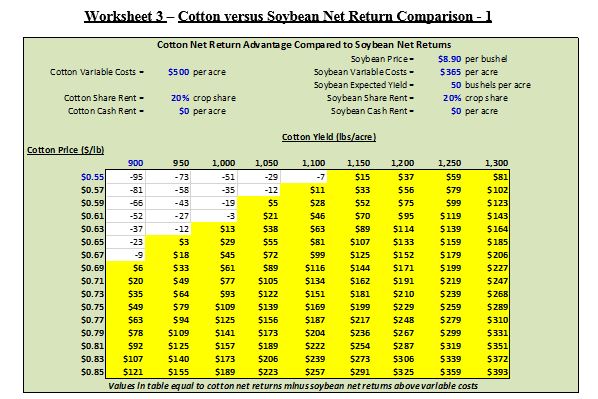Screen dimensions: 598x399
Task: Select the 'Values in table equal to' footnote
Action: [293, 386]
